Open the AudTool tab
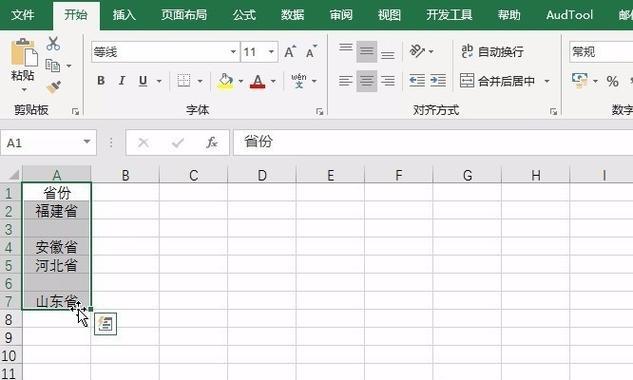Screen dimensions: 633x380 pos(569,15)
